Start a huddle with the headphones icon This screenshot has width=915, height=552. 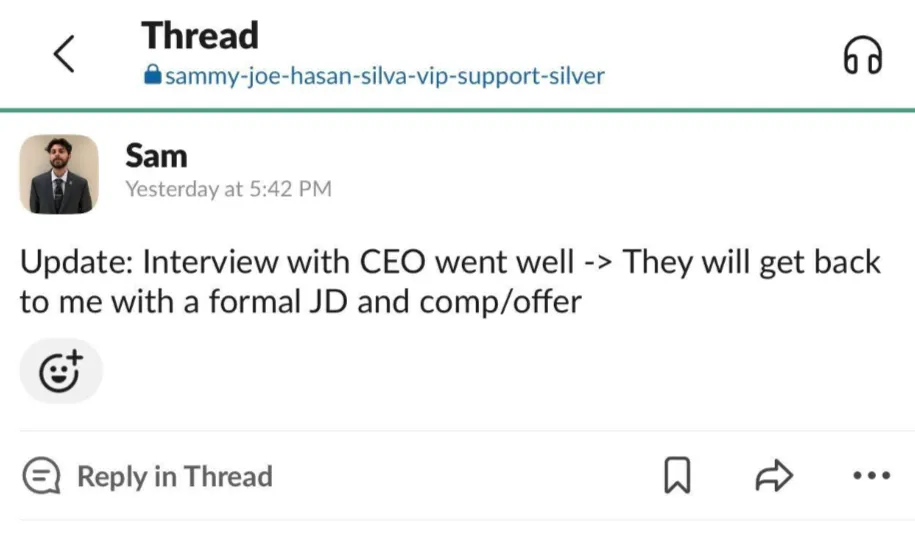pyautogui.click(x=862, y=55)
